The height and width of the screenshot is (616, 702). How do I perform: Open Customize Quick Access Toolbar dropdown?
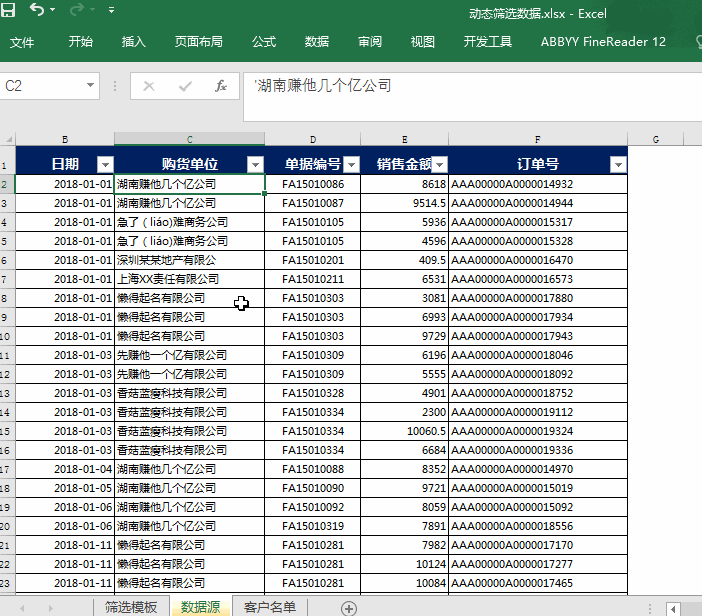tap(111, 9)
